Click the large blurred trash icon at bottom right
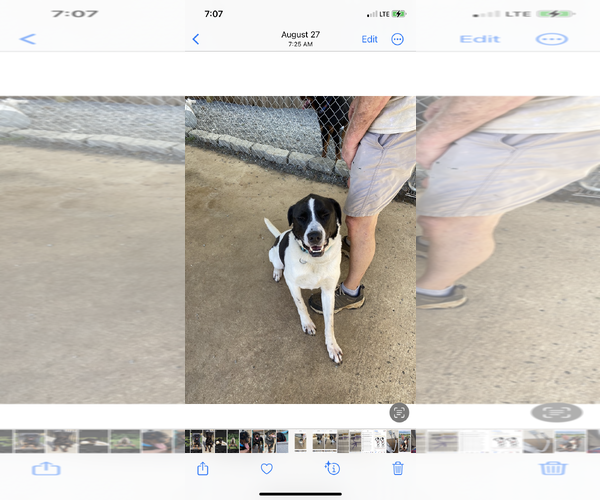The height and width of the screenshot is (500, 600). [553, 468]
